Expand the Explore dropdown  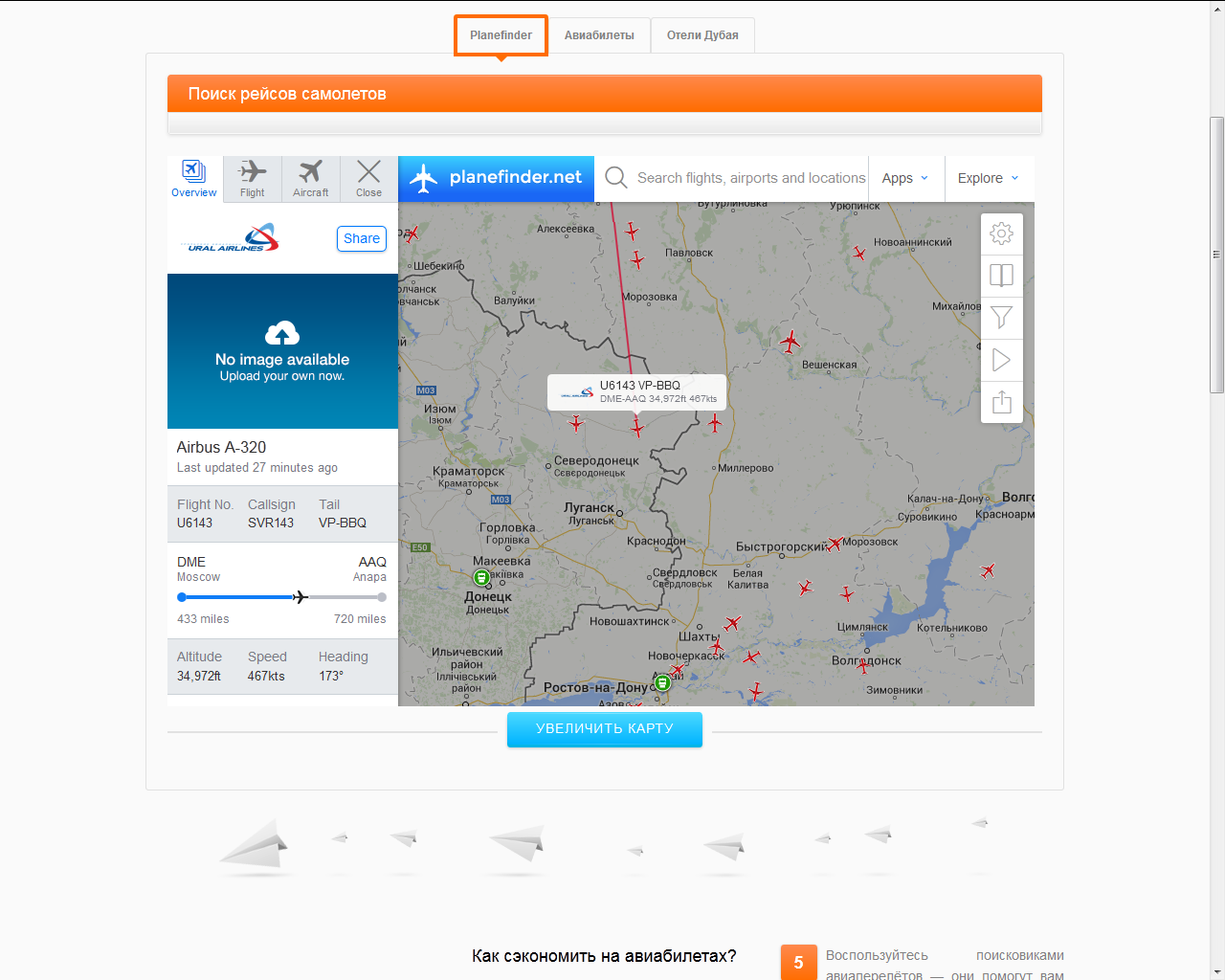[x=989, y=178]
